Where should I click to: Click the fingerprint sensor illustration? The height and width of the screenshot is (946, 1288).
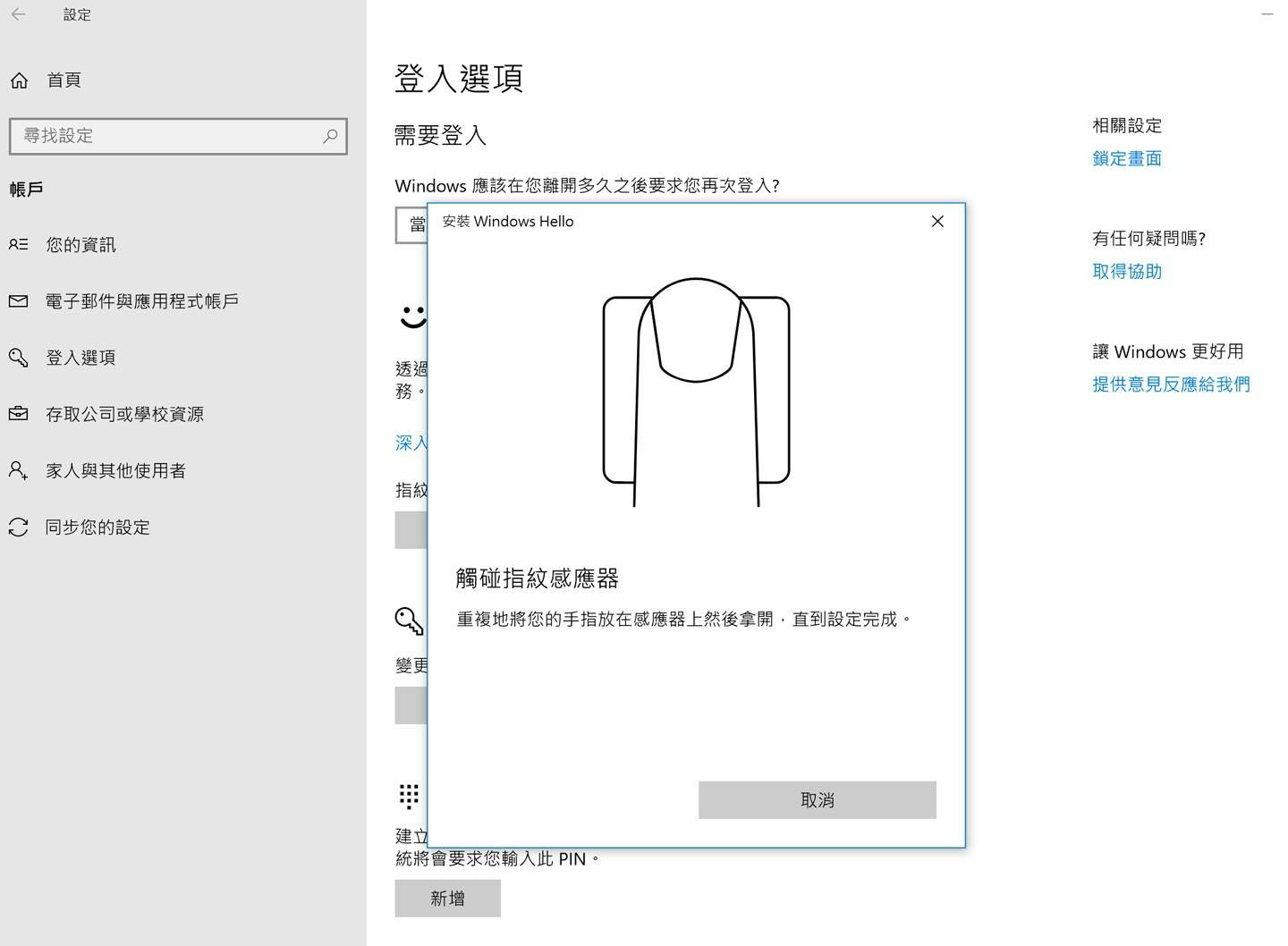pyautogui.click(x=696, y=392)
